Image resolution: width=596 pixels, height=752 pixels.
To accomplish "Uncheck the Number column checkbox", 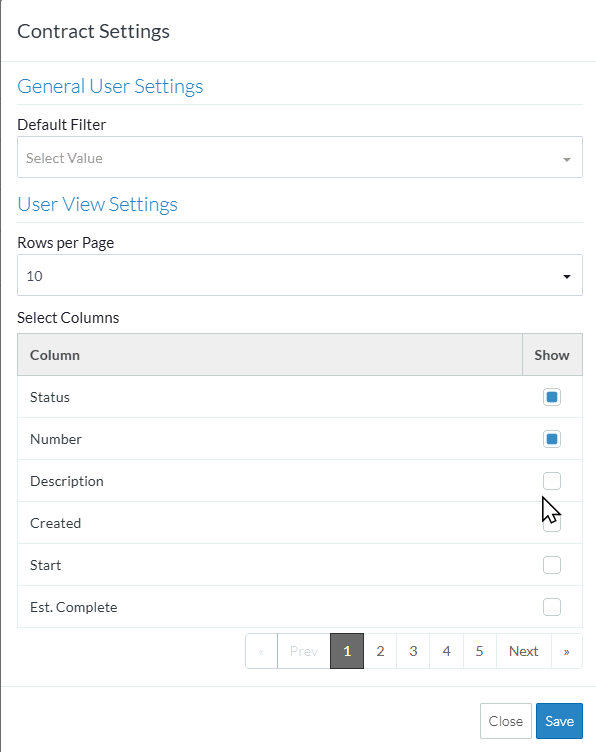I will click(x=551, y=439).
